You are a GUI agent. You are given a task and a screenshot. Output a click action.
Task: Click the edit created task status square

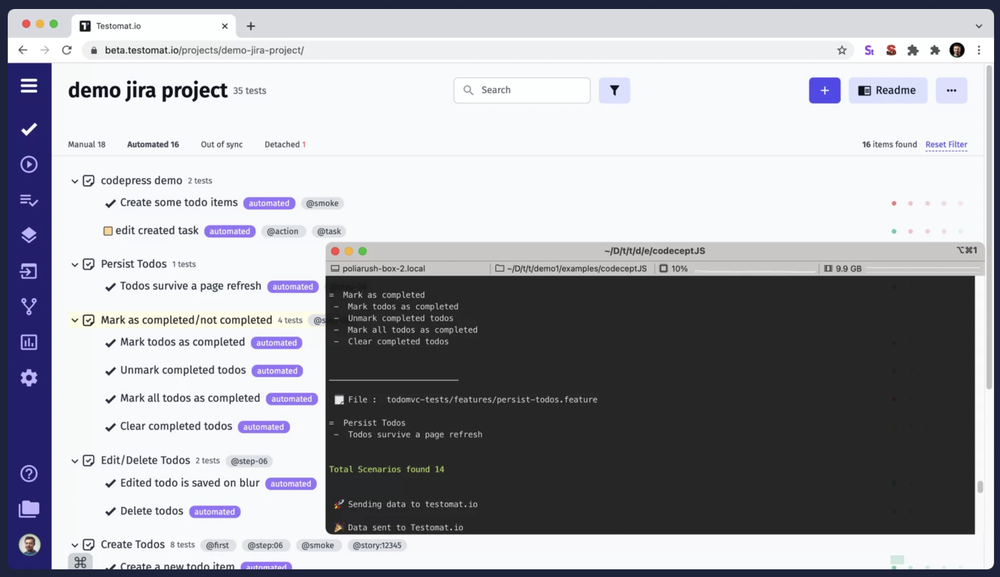click(x=108, y=231)
